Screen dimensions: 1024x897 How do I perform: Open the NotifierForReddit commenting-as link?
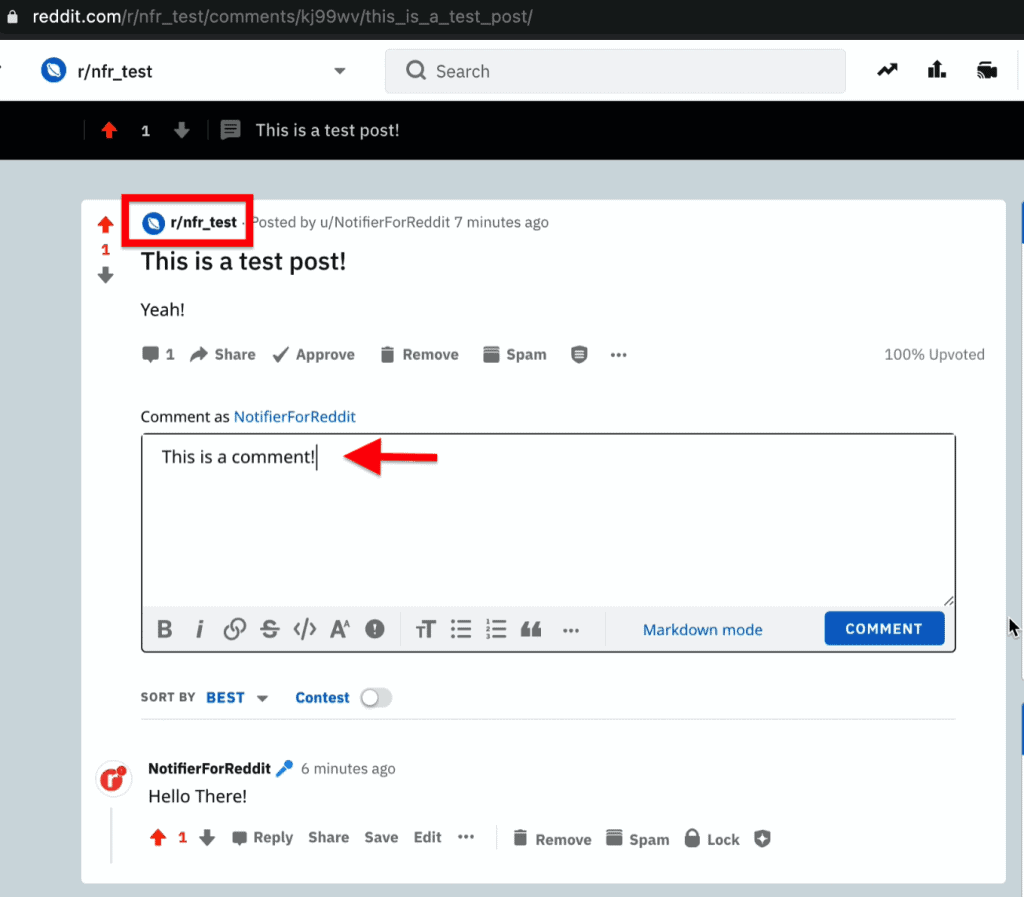(295, 417)
